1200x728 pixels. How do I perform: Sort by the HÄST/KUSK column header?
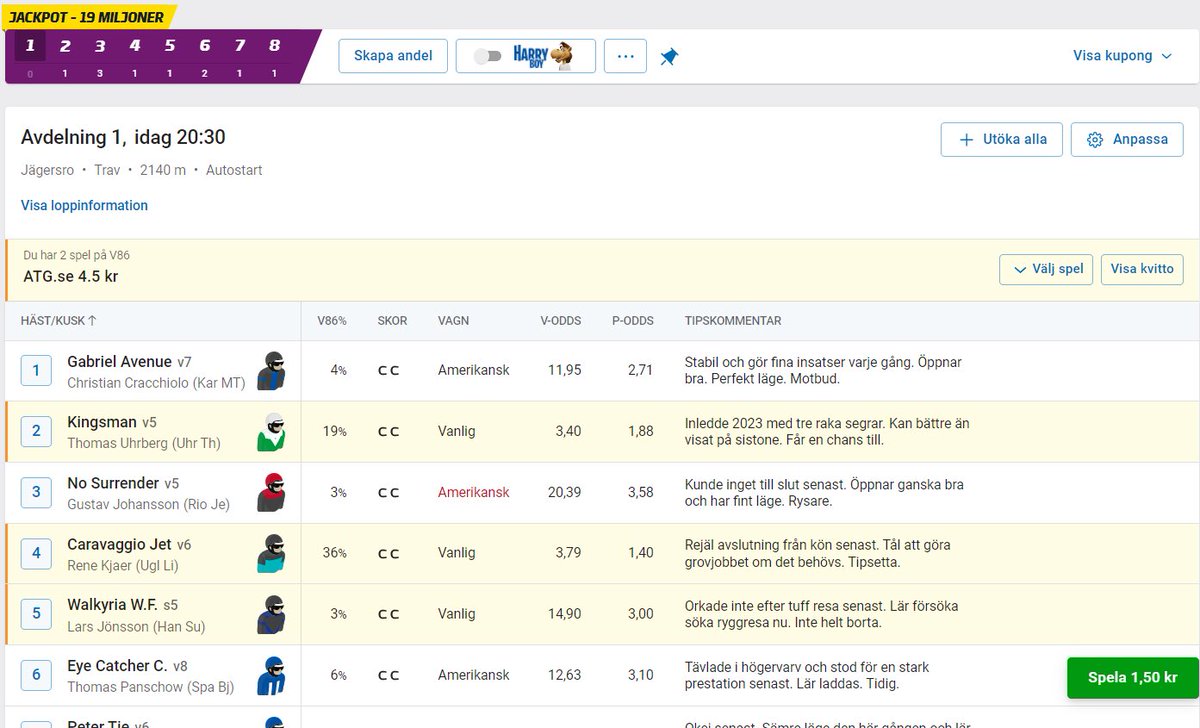(x=59, y=321)
